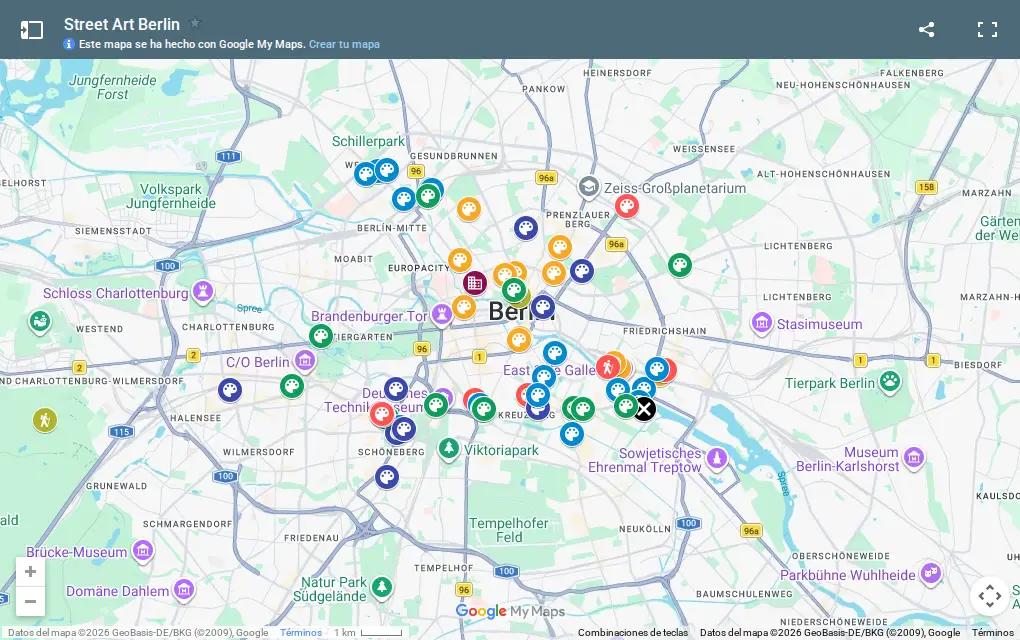Zoom in on the map
1020x640 pixels.
(30, 572)
